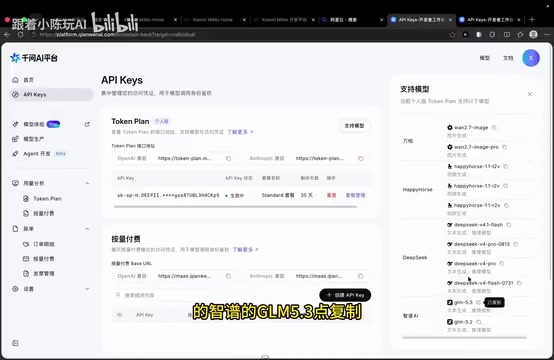Copy model name wan2.7-image

tap(494, 128)
